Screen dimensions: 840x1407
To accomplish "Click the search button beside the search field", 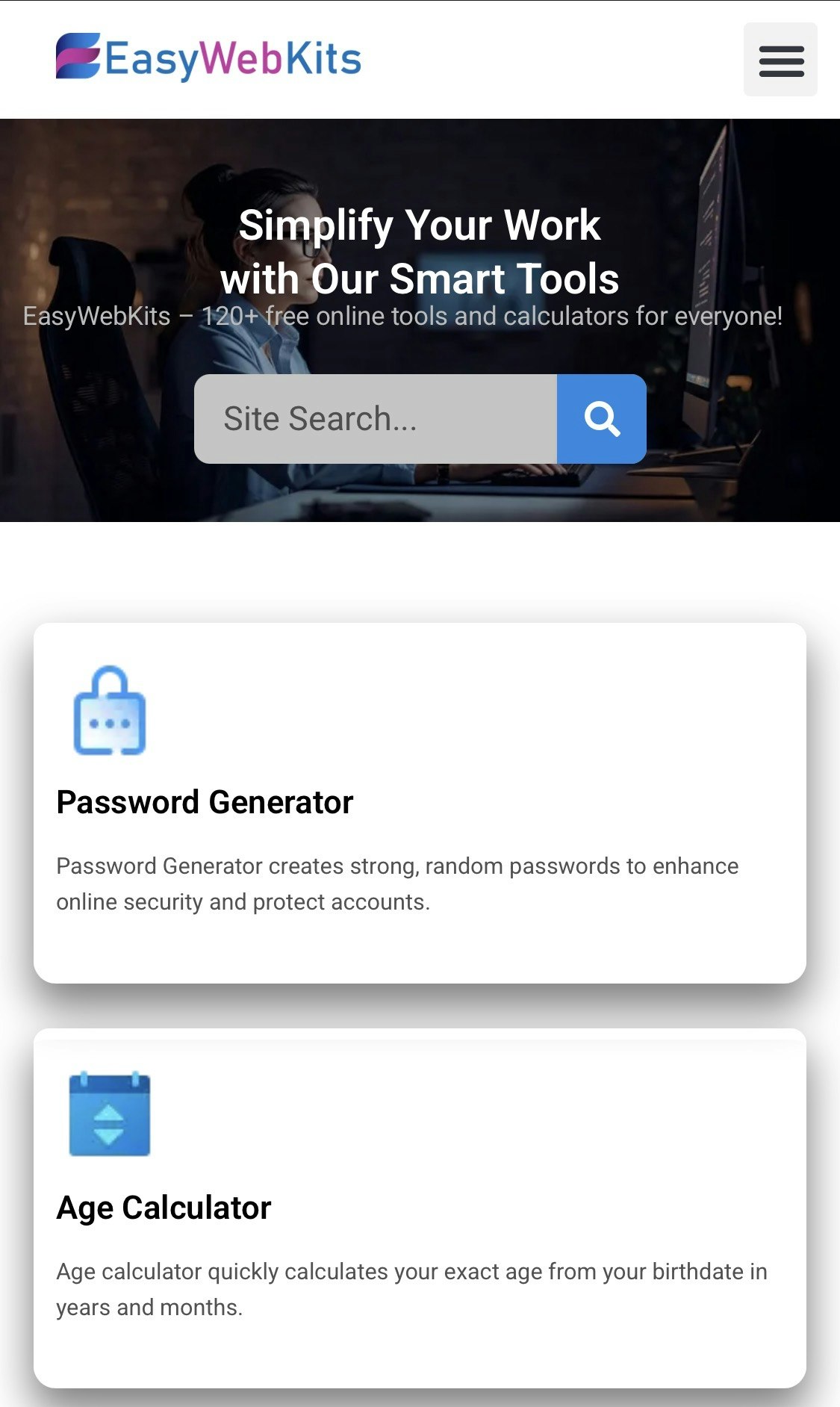I will click(602, 419).
